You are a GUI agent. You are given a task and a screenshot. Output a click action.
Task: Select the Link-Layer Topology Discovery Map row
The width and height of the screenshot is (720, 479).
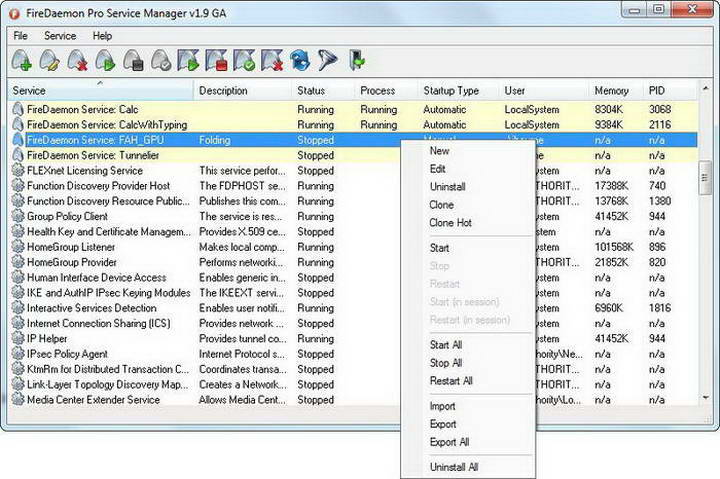click(x=353, y=384)
